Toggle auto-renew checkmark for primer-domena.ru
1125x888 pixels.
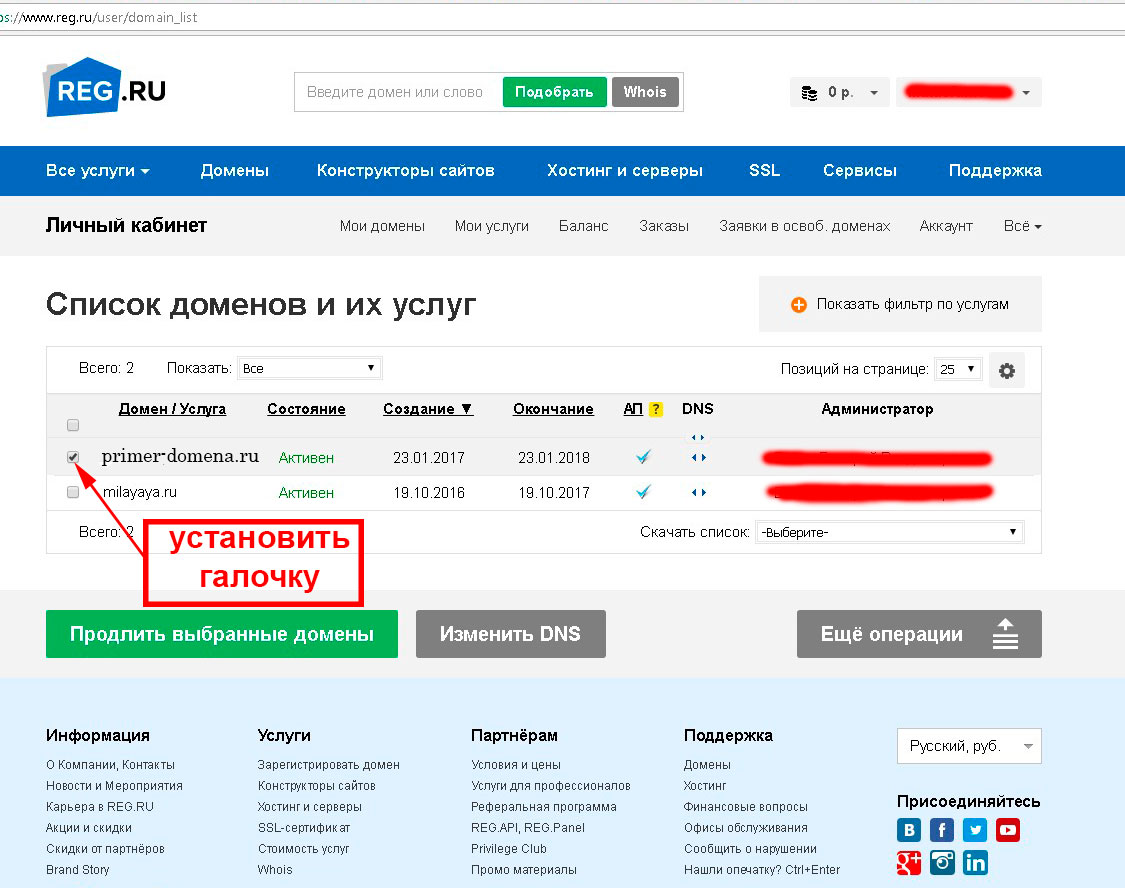(x=644, y=456)
